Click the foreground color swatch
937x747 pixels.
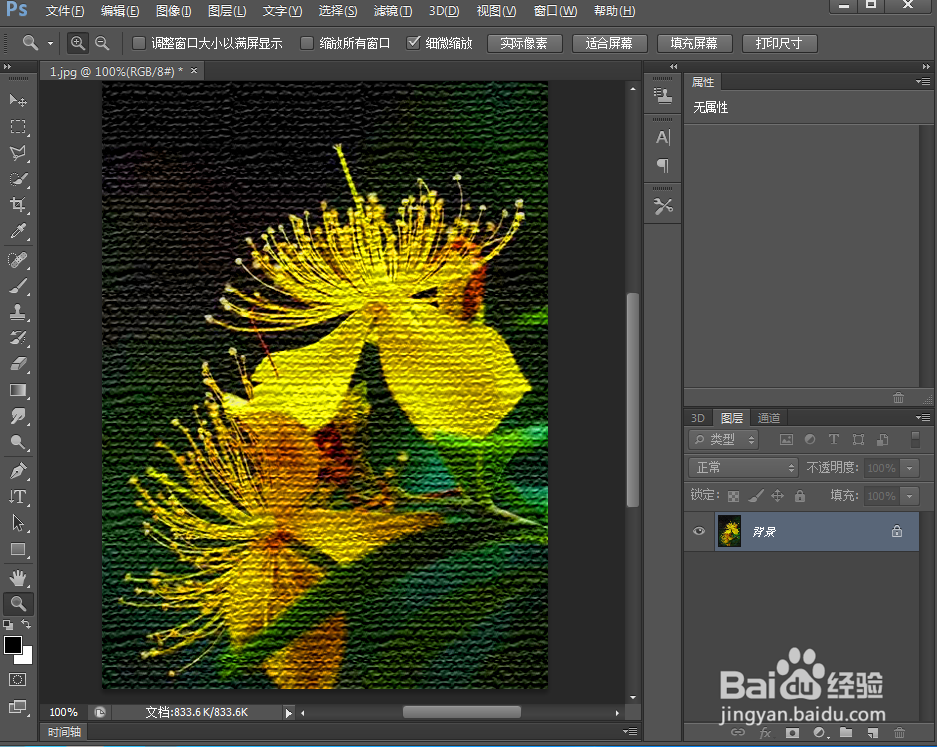13,645
